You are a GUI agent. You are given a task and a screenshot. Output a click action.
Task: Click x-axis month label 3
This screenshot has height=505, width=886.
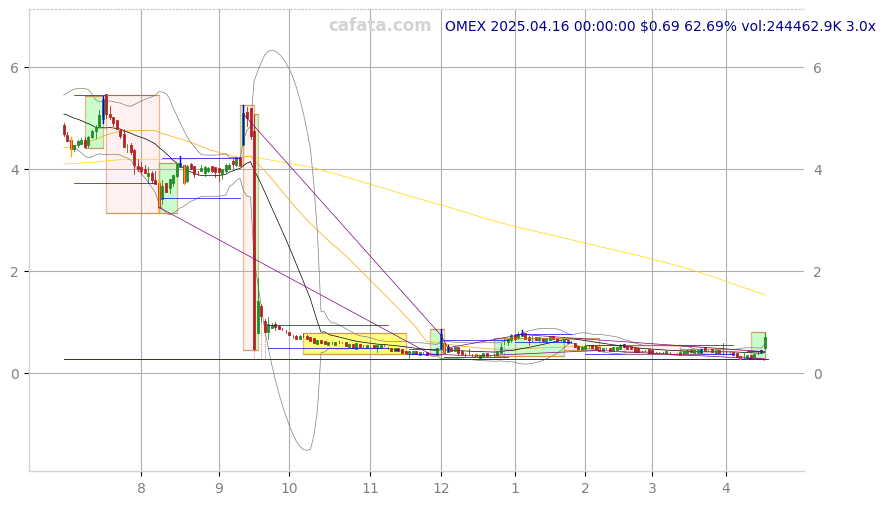pyautogui.click(x=652, y=488)
